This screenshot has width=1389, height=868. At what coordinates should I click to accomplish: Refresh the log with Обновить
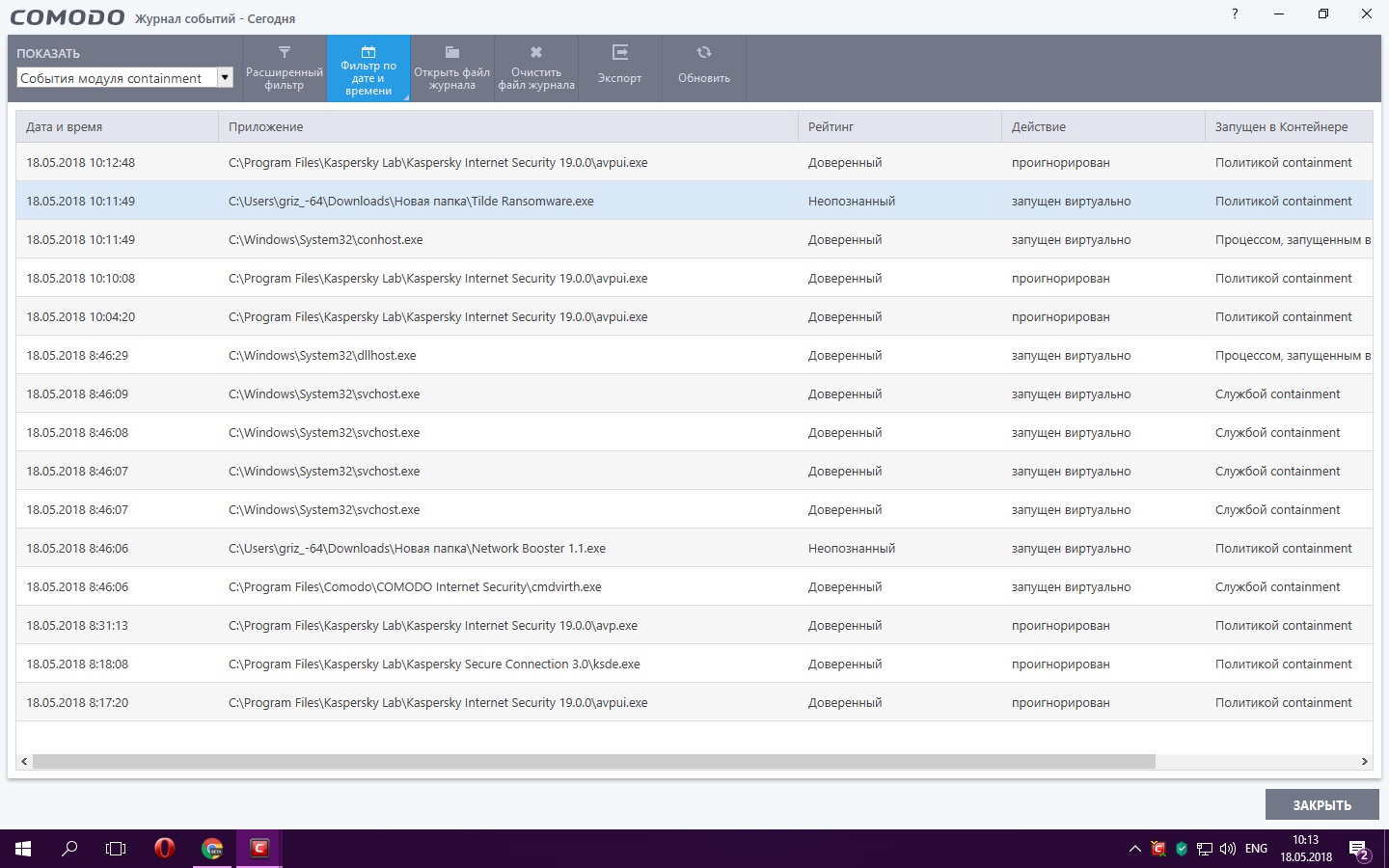[x=704, y=68]
